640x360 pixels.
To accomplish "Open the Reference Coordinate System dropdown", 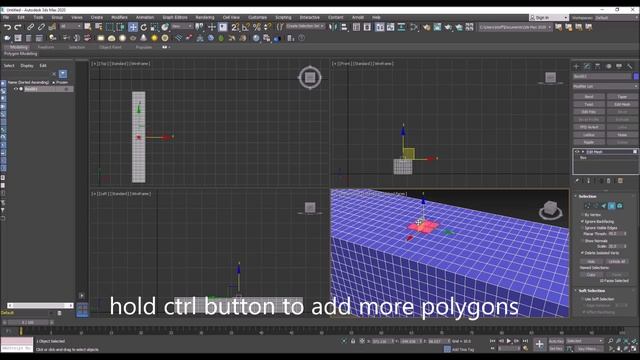I will 182,26.
